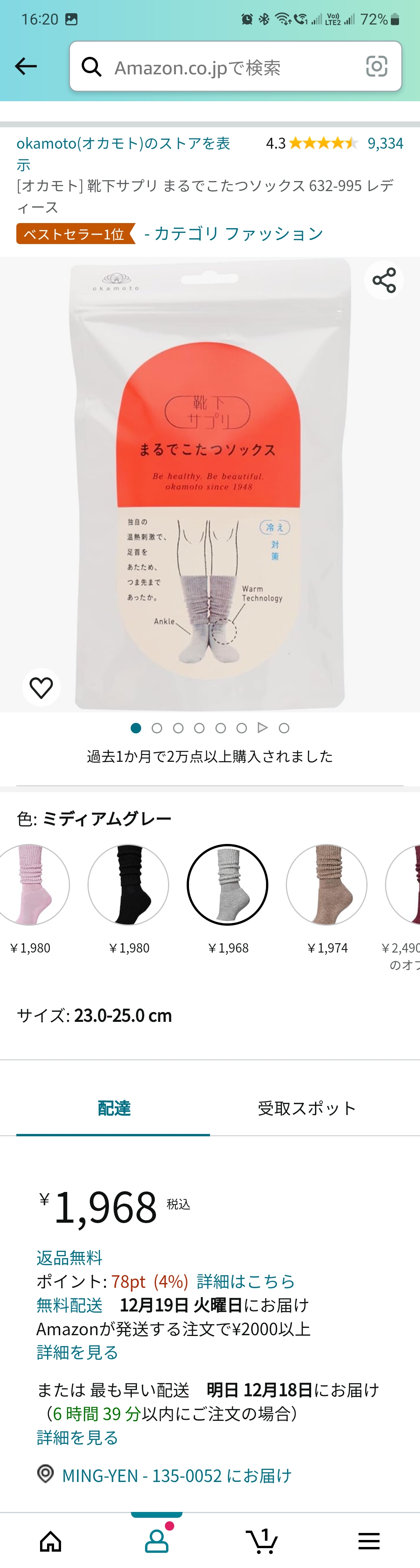Screen dimensions: 420x1568
Task: Choose the brown sock color swatch
Action: (326, 884)
